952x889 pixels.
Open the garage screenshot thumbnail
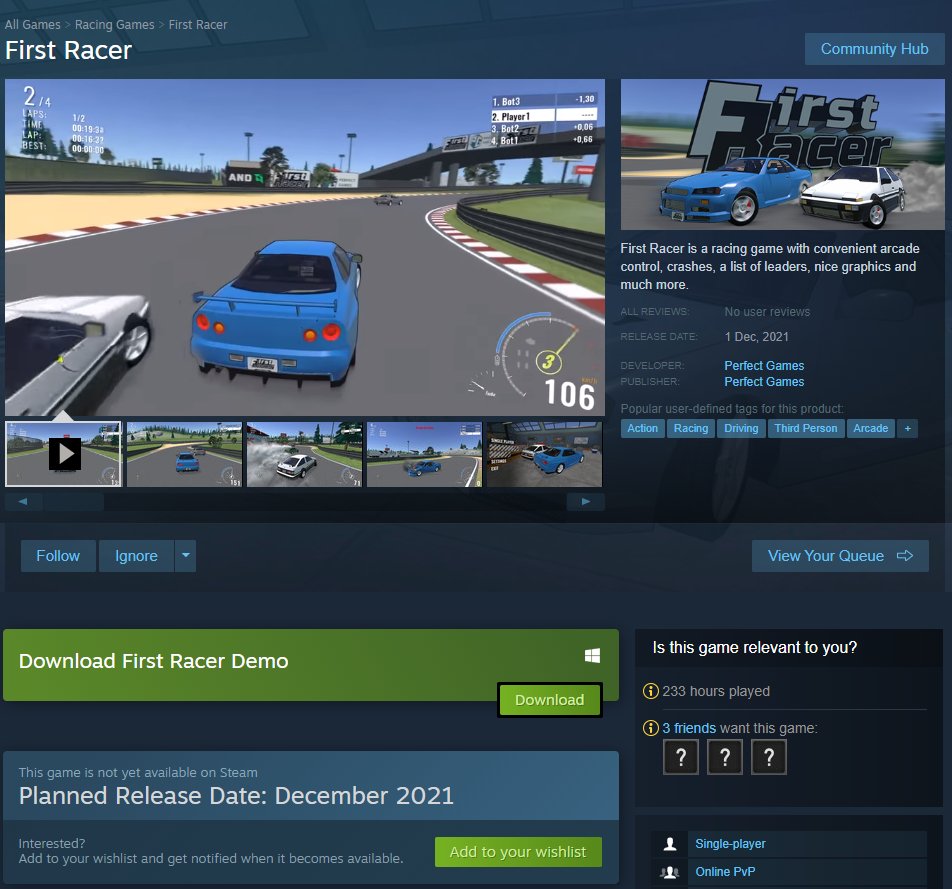coord(545,454)
